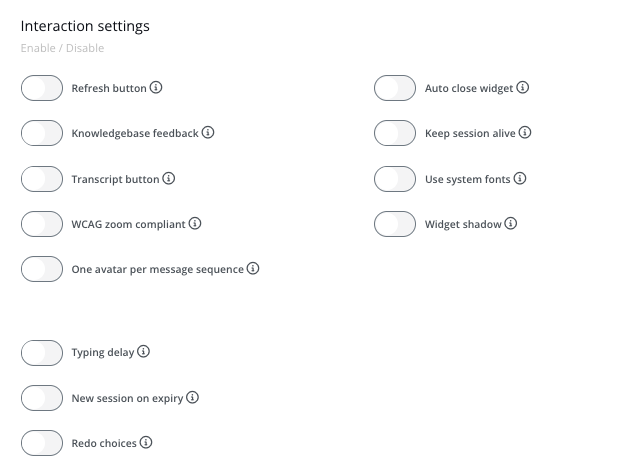Open info icon next to Refresh button

(156, 87)
